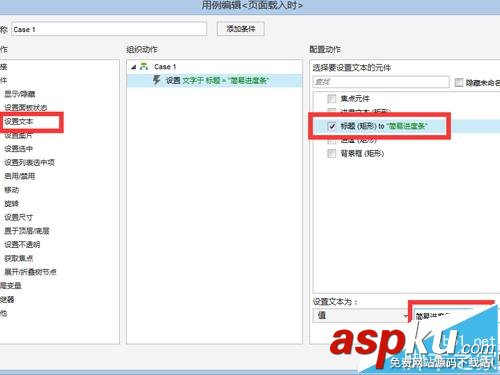Image resolution: width=500 pixels, height=375 pixels.
Task: Check the 焦点元件 checkbox
Action: pyautogui.click(x=332, y=98)
